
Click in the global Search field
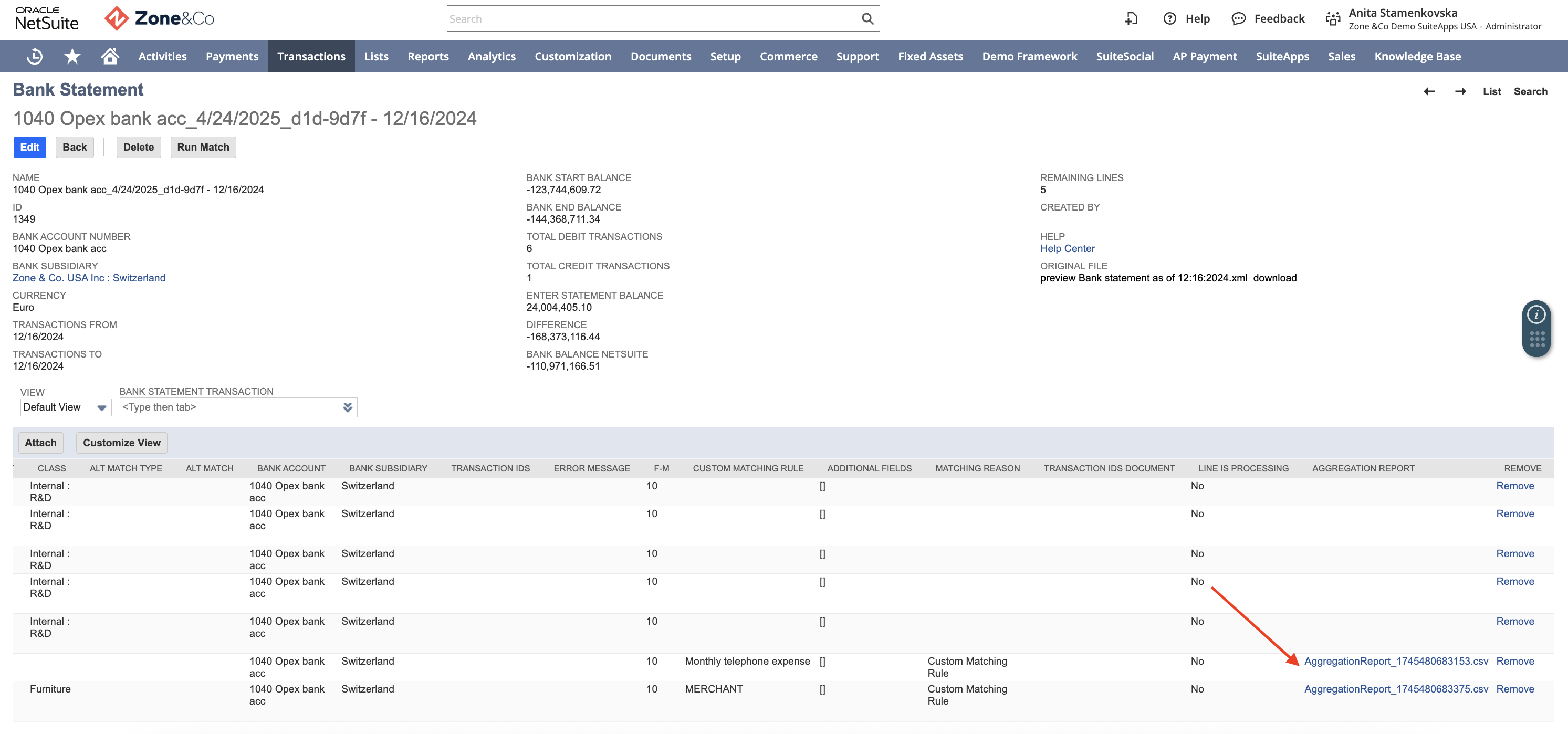click(654, 19)
